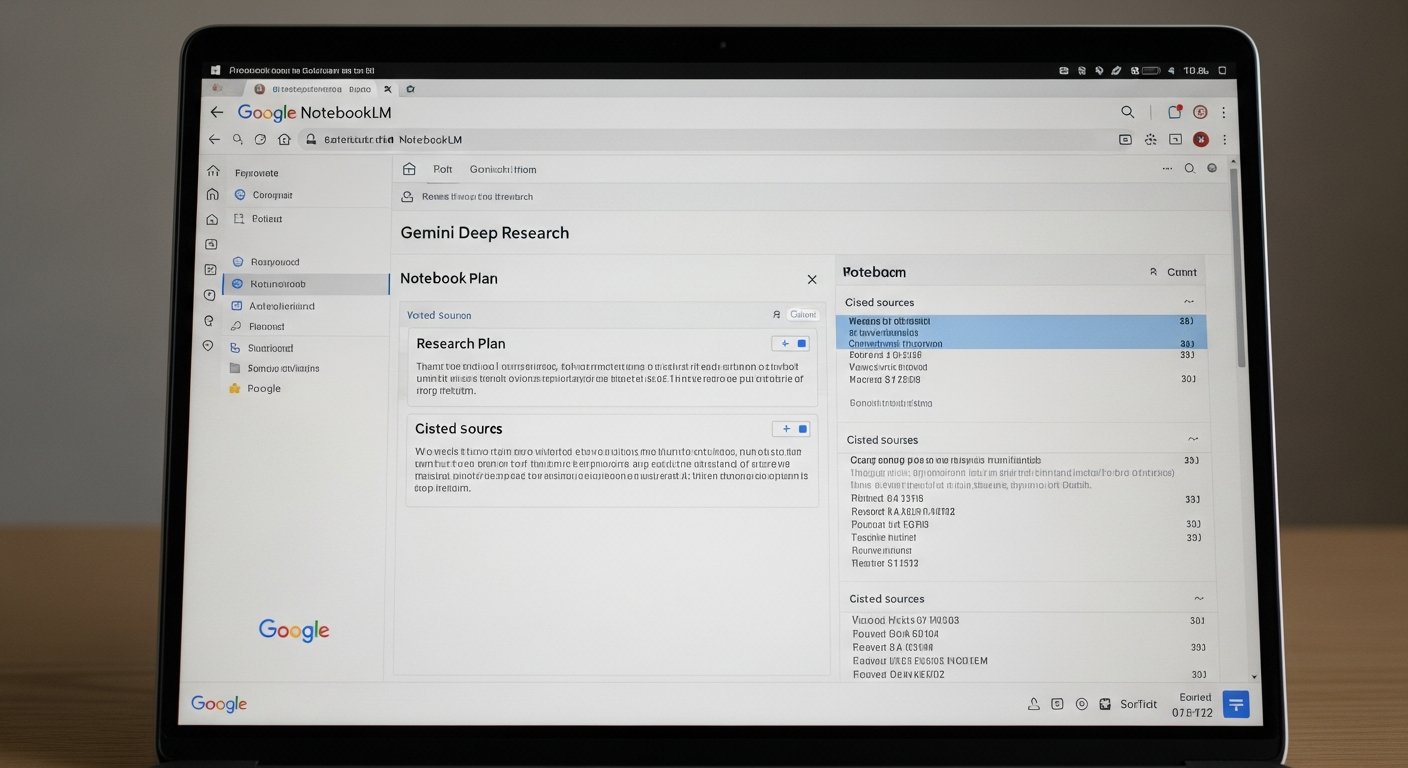Collapse the middle Cisted sourses section
This screenshot has height=768, width=1408.
pyautogui.click(x=1192, y=440)
